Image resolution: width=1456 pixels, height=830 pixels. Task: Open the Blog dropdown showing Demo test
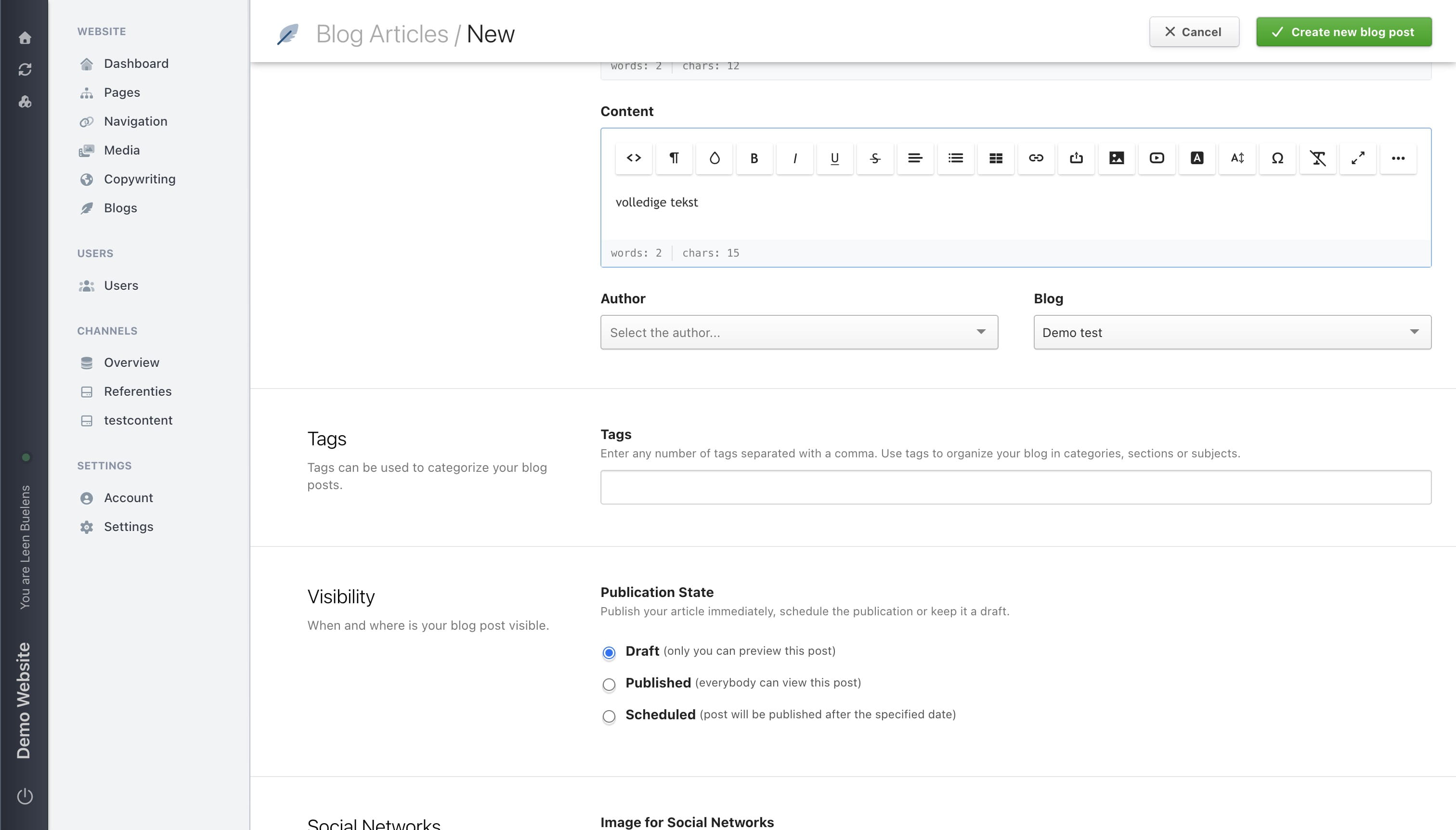1232,332
